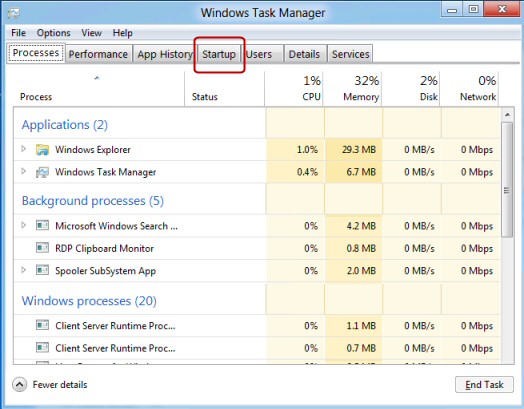524x409 pixels.
Task: Switch to the Performance tab
Action: [98, 54]
